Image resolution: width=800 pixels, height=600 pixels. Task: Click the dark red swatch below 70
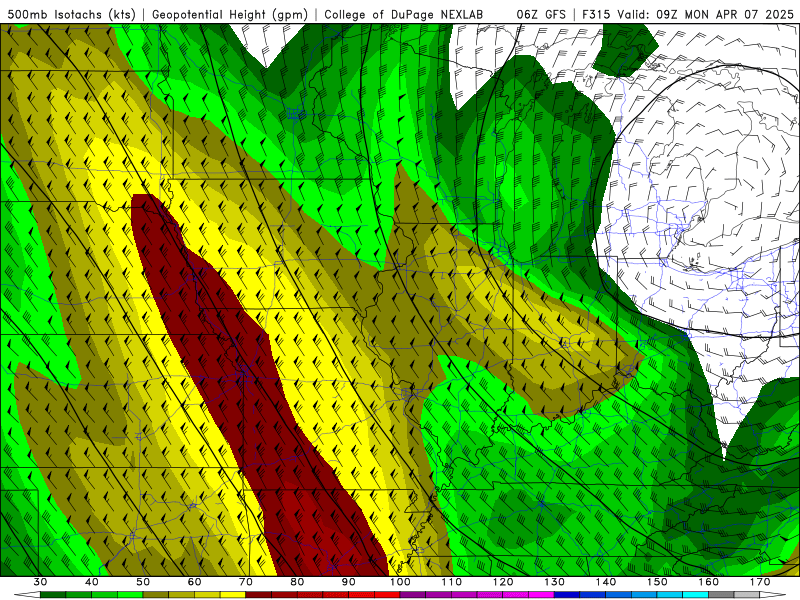[x=259, y=595]
